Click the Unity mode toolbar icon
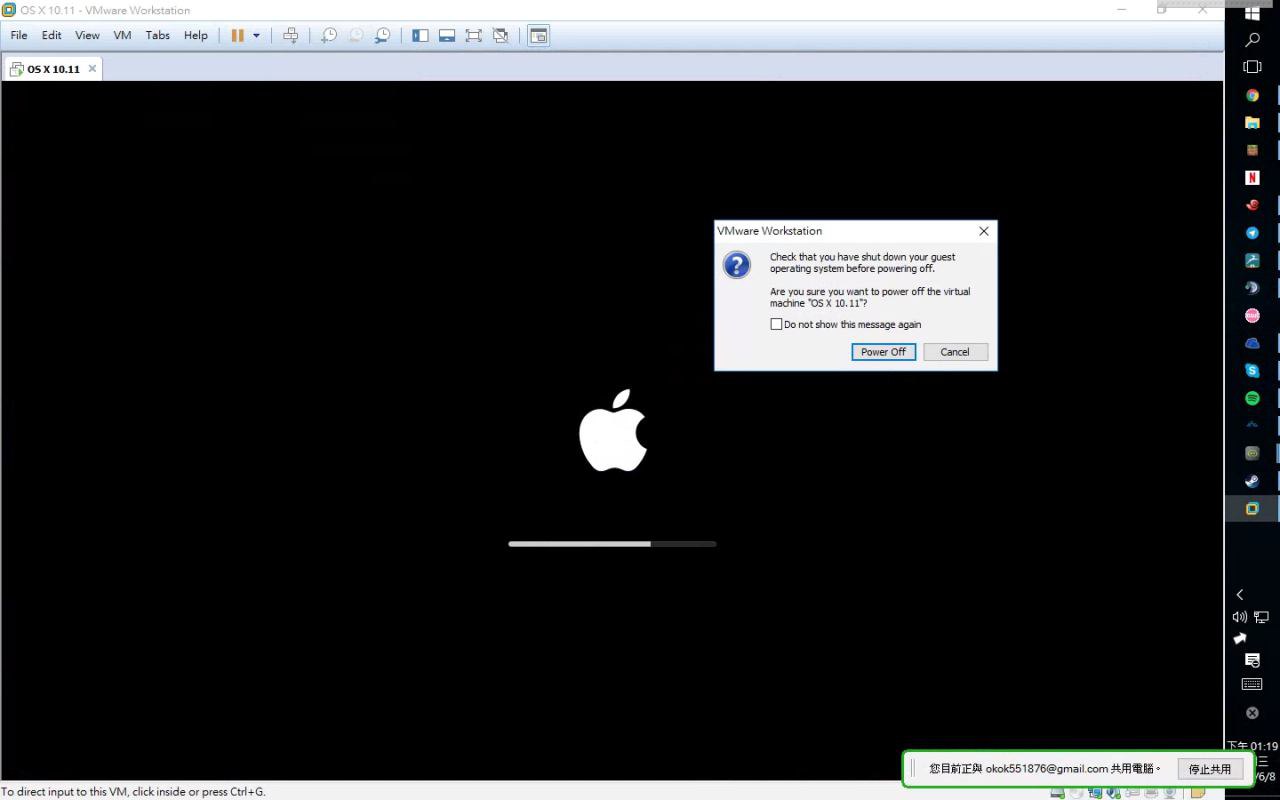 [501, 35]
